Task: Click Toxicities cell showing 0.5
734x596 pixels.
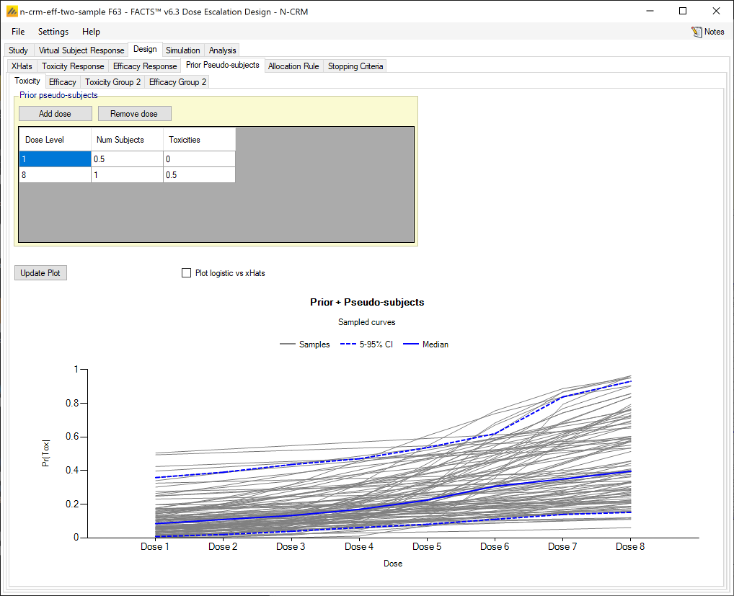Action: [x=199, y=175]
